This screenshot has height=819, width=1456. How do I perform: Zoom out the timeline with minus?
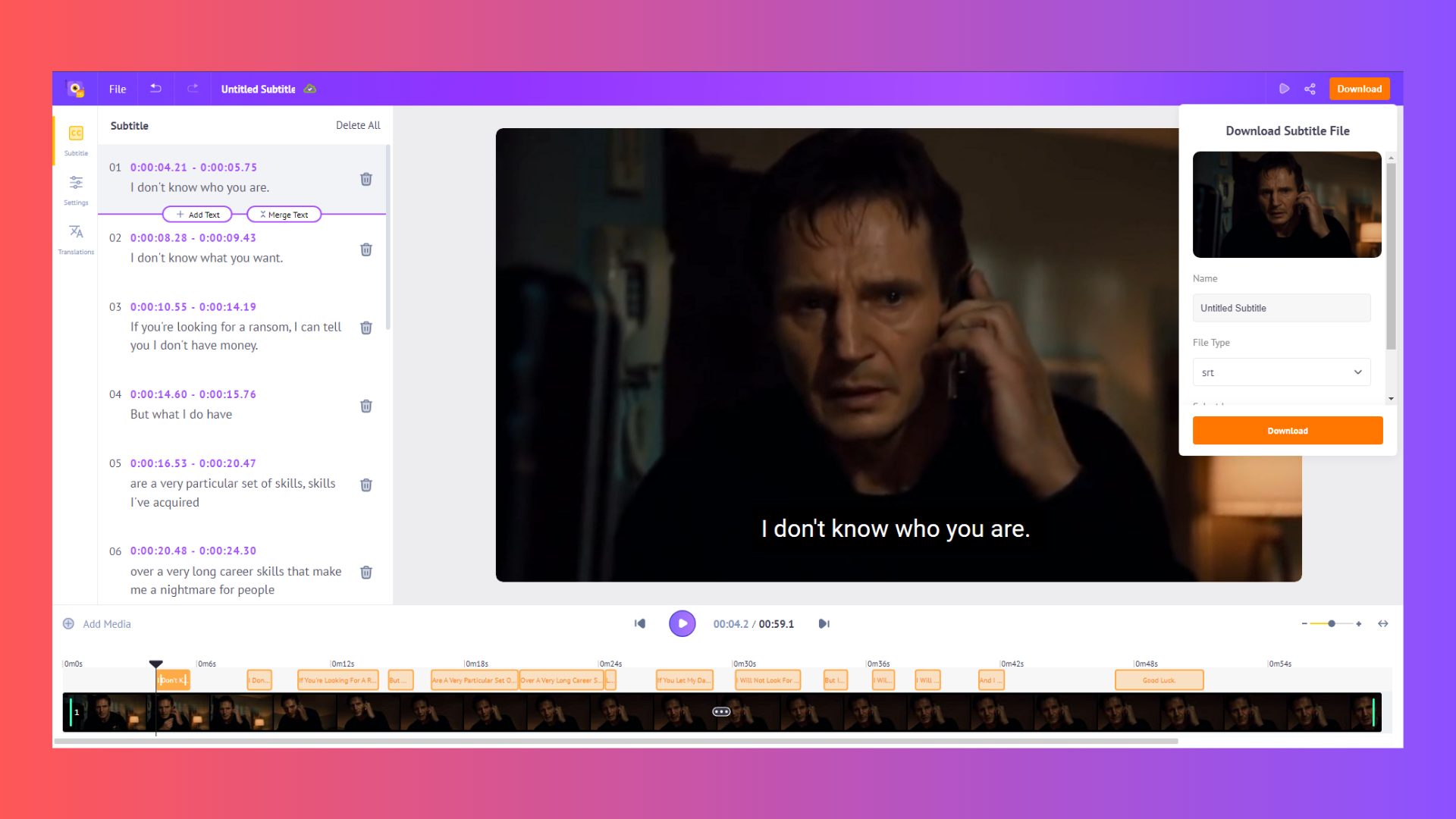click(x=1304, y=623)
